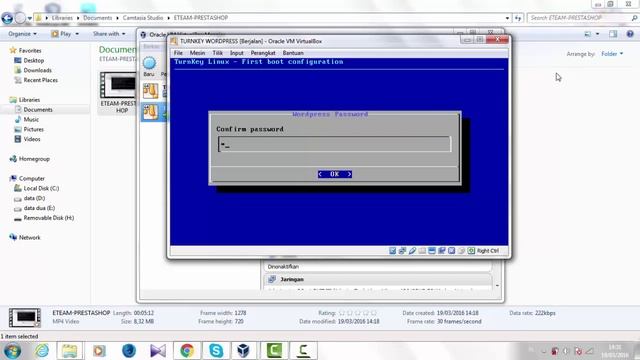Click the Explorer Back navigation button
640x360 pixels.
click(7, 18)
